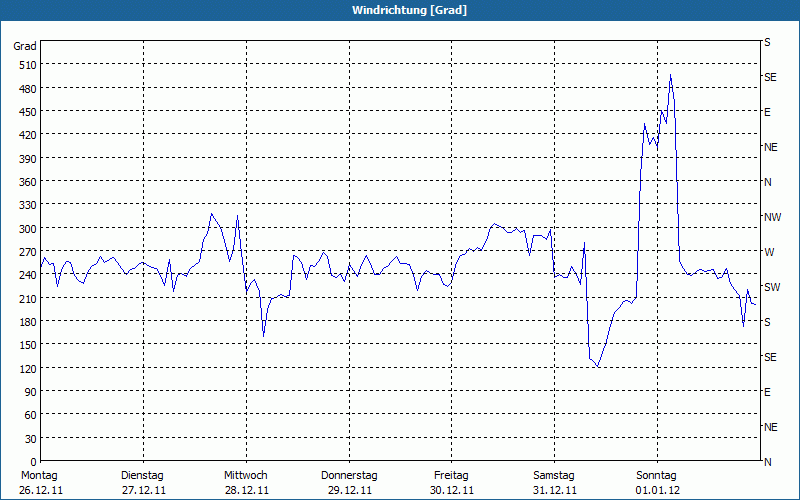
Task: Click the 180 degree axis label
Action: point(28,322)
